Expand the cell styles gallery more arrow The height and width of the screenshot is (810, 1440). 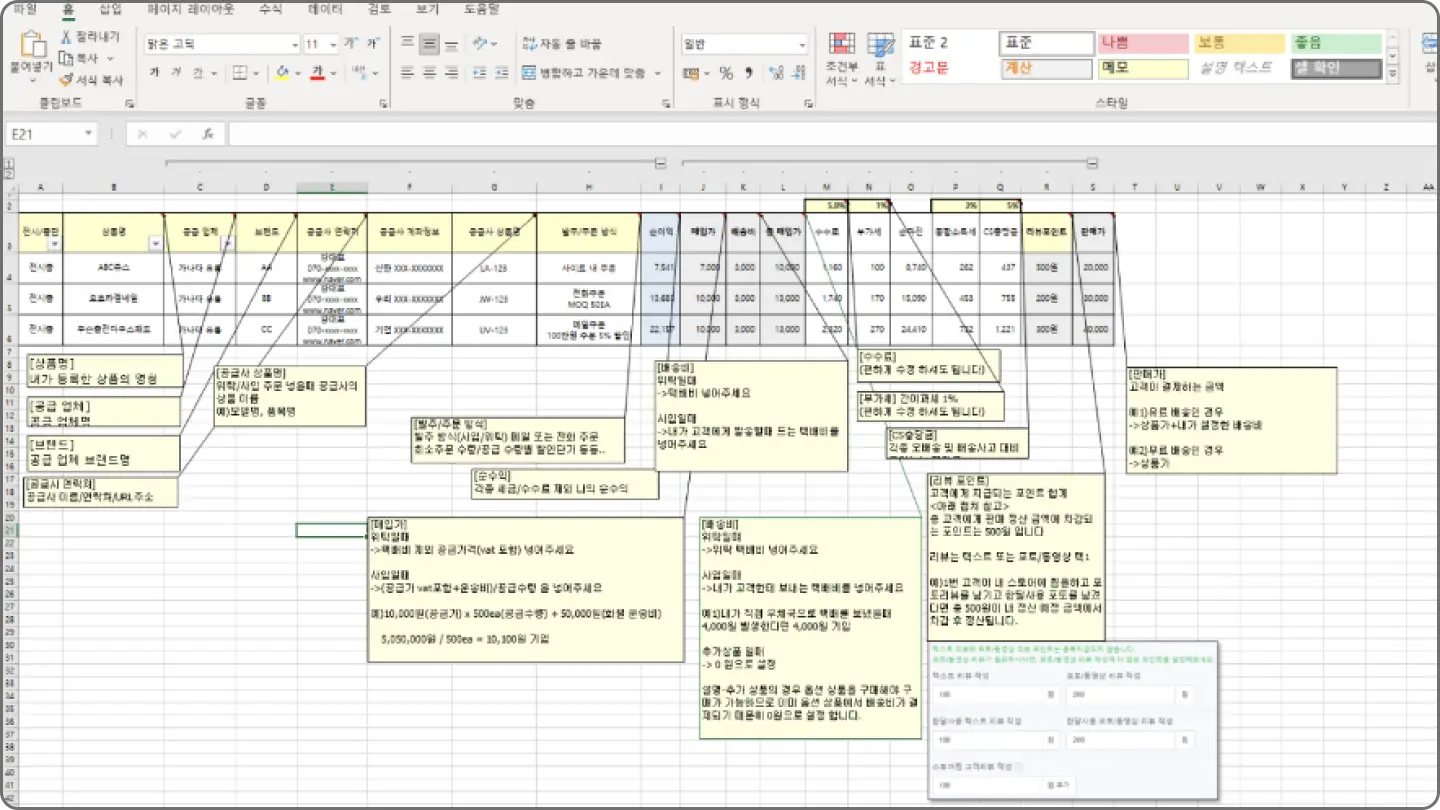[x=1391, y=75]
